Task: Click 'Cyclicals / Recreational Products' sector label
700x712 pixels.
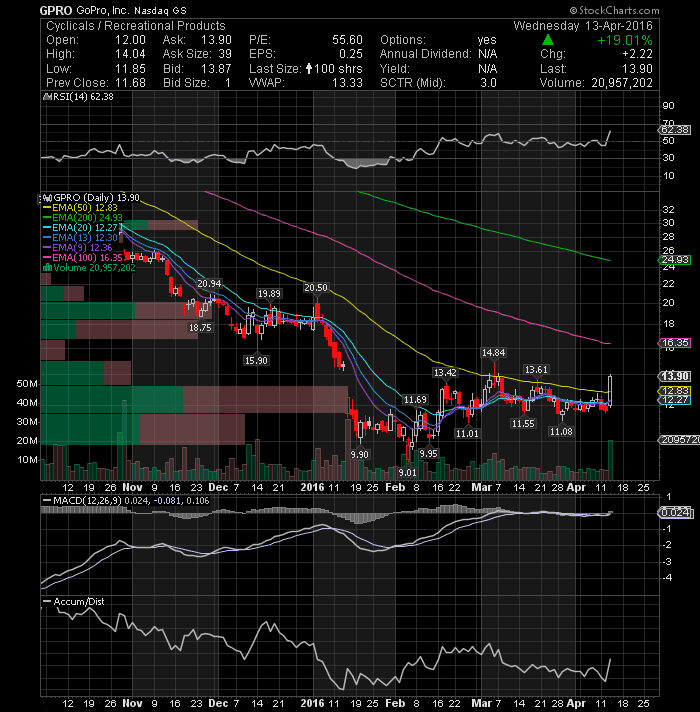Action: [136, 25]
